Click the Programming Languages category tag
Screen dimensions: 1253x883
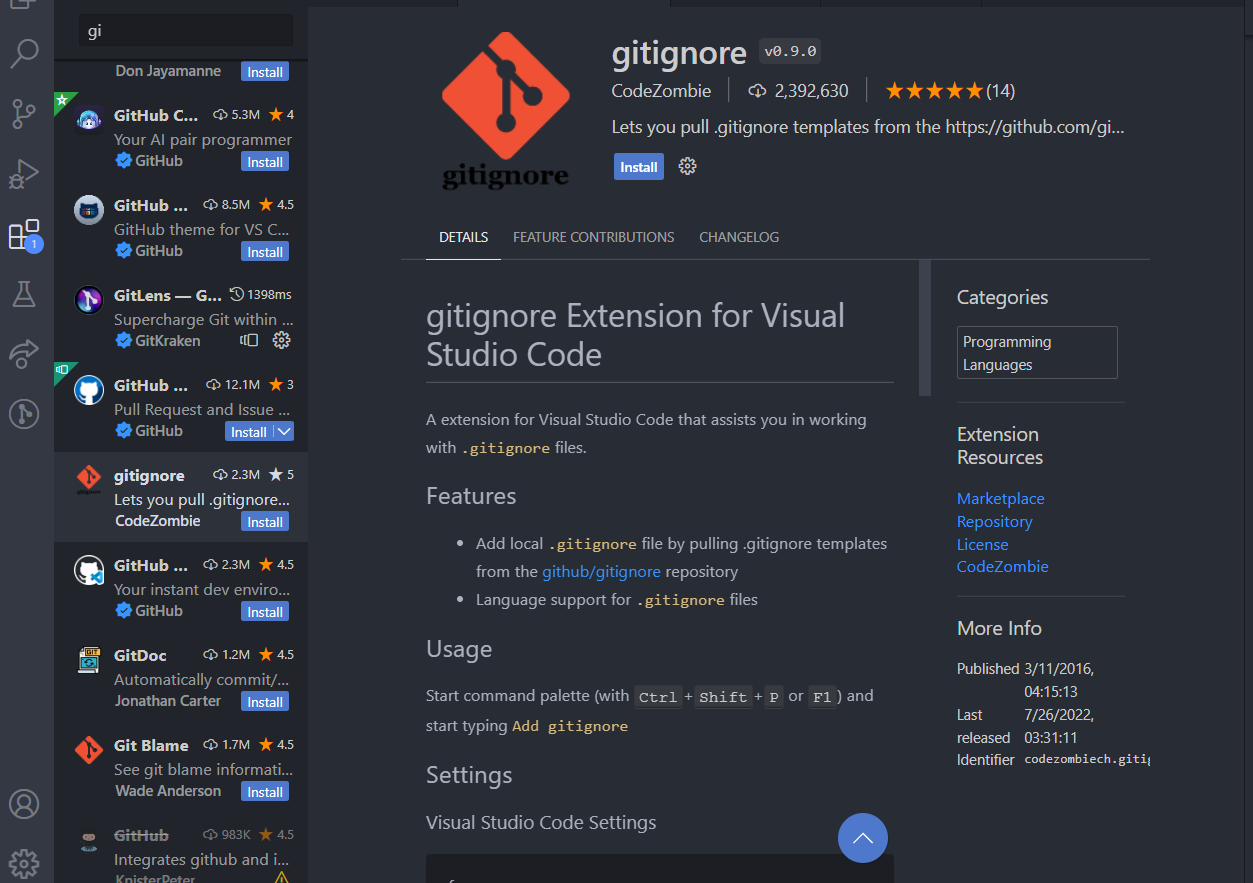pyautogui.click(x=1037, y=353)
